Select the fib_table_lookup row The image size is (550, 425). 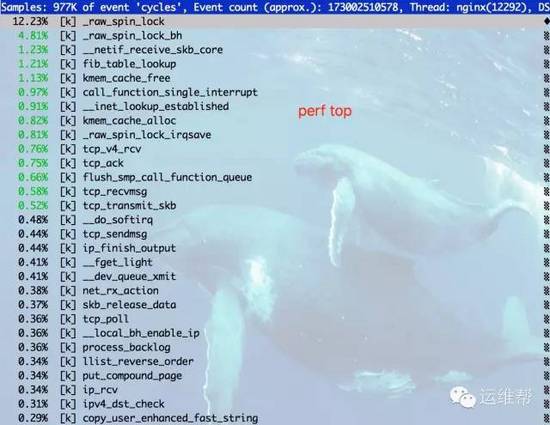click(x=275, y=64)
